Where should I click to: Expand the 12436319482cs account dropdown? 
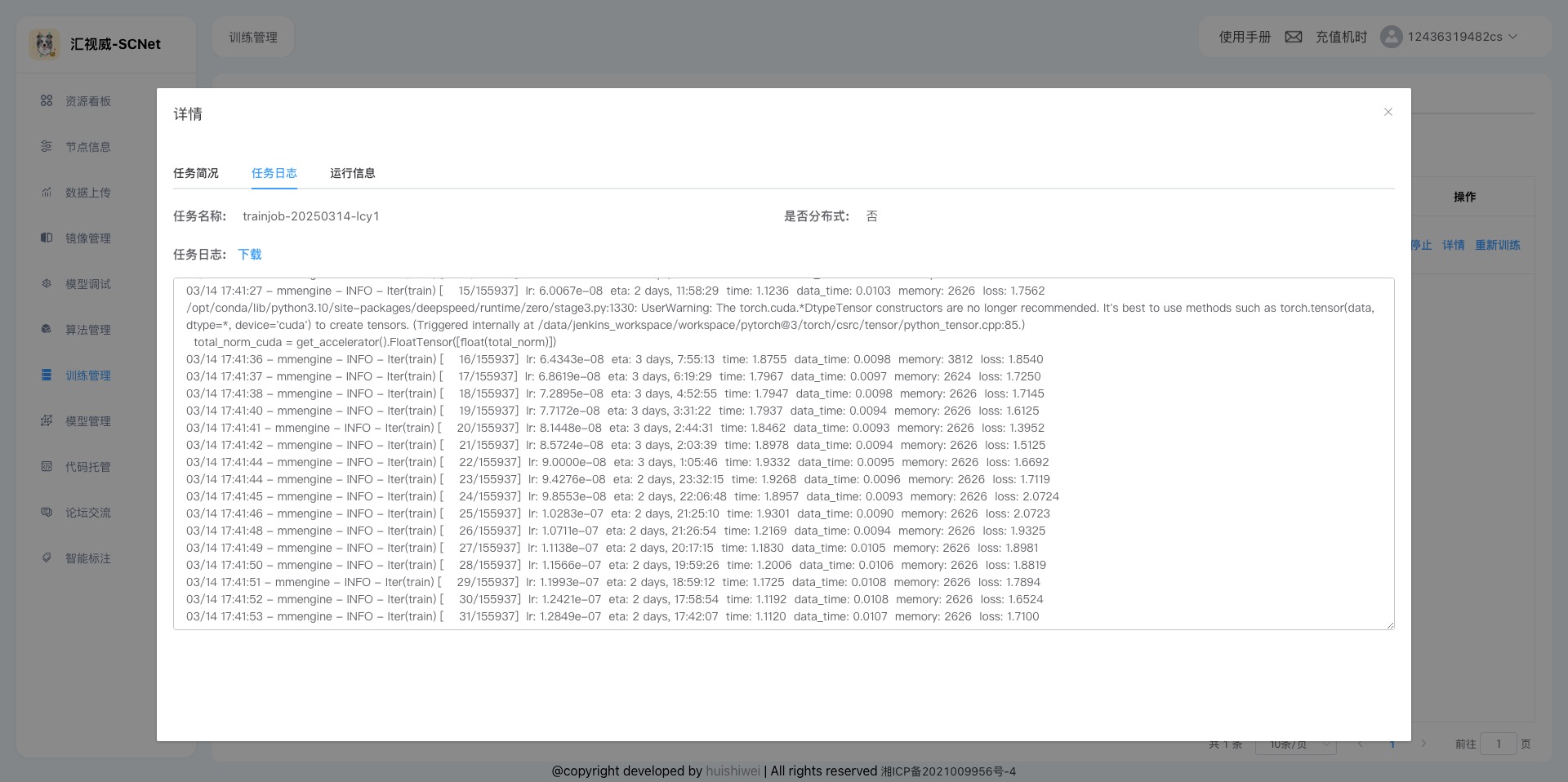point(1512,37)
